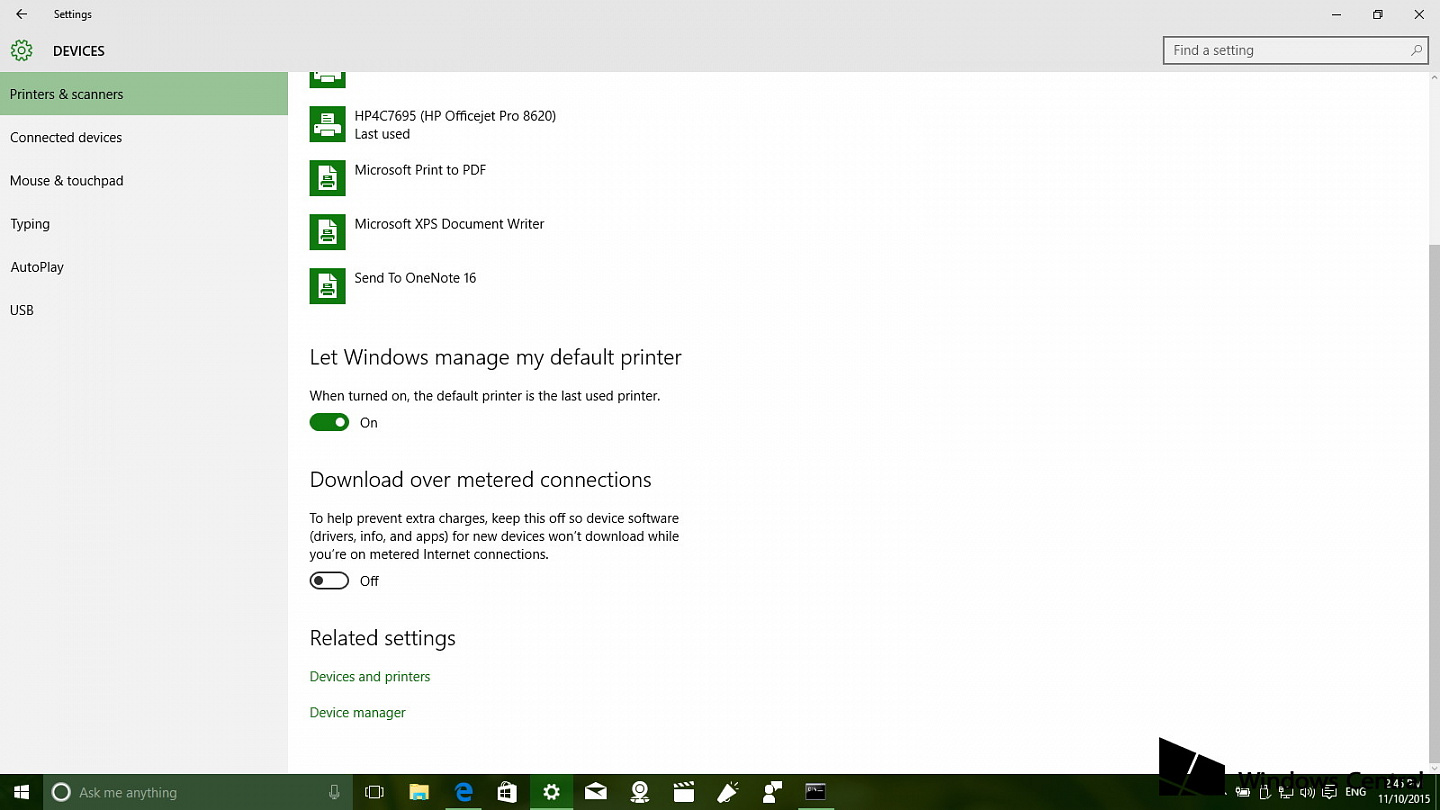Open the webcam-shaped app on the taskbar
The height and width of the screenshot is (810, 1440).
[640, 792]
